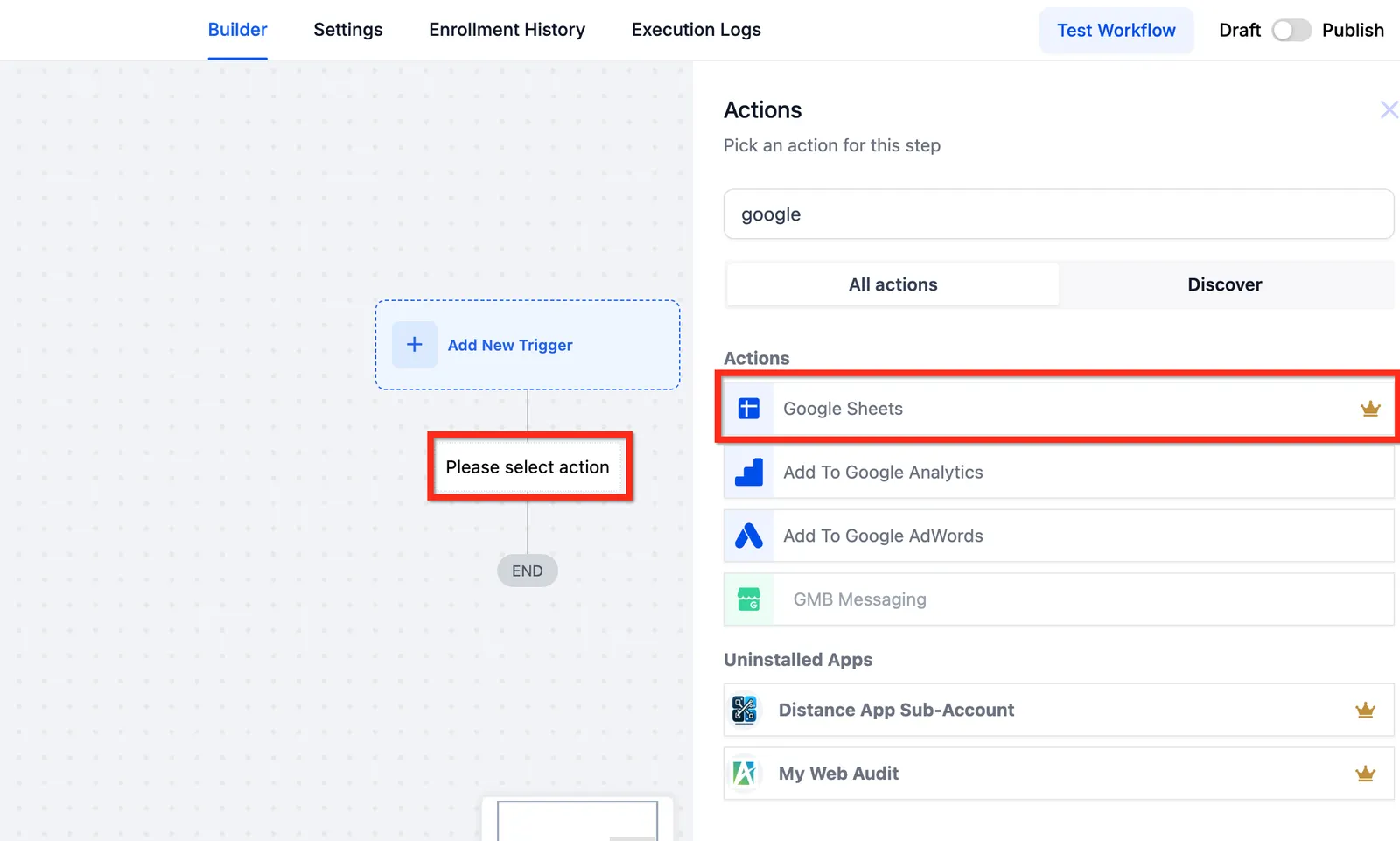Image resolution: width=1400 pixels, height=841 pixels.
Task: Click the My Web Audit logo icon
Action: (745, 774)
